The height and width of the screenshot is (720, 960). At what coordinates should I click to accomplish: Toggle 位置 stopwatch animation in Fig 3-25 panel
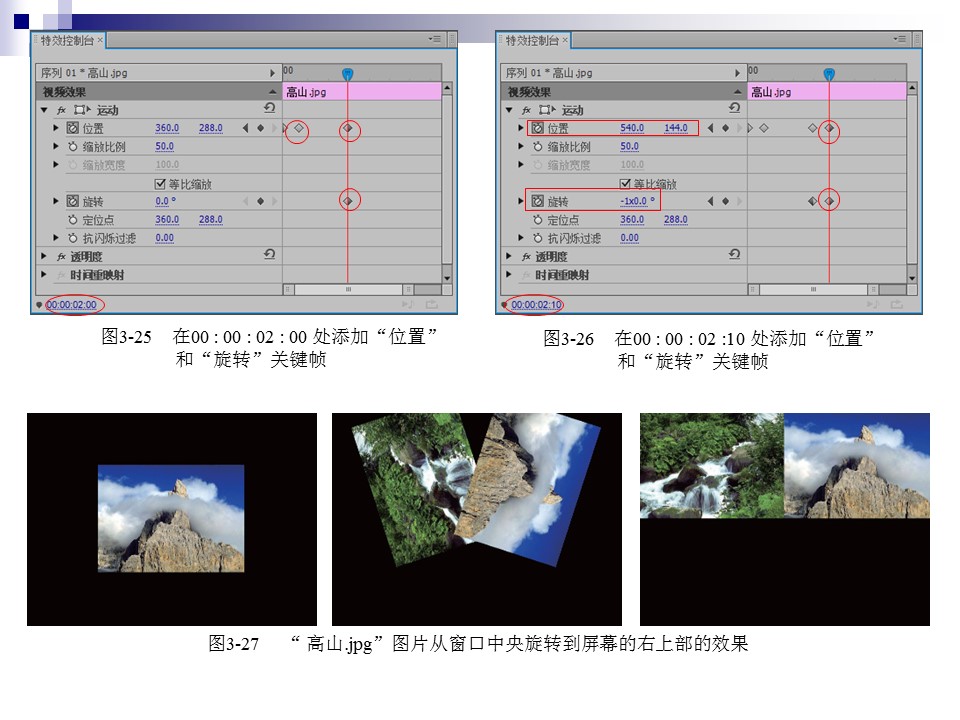coord(73,128)
